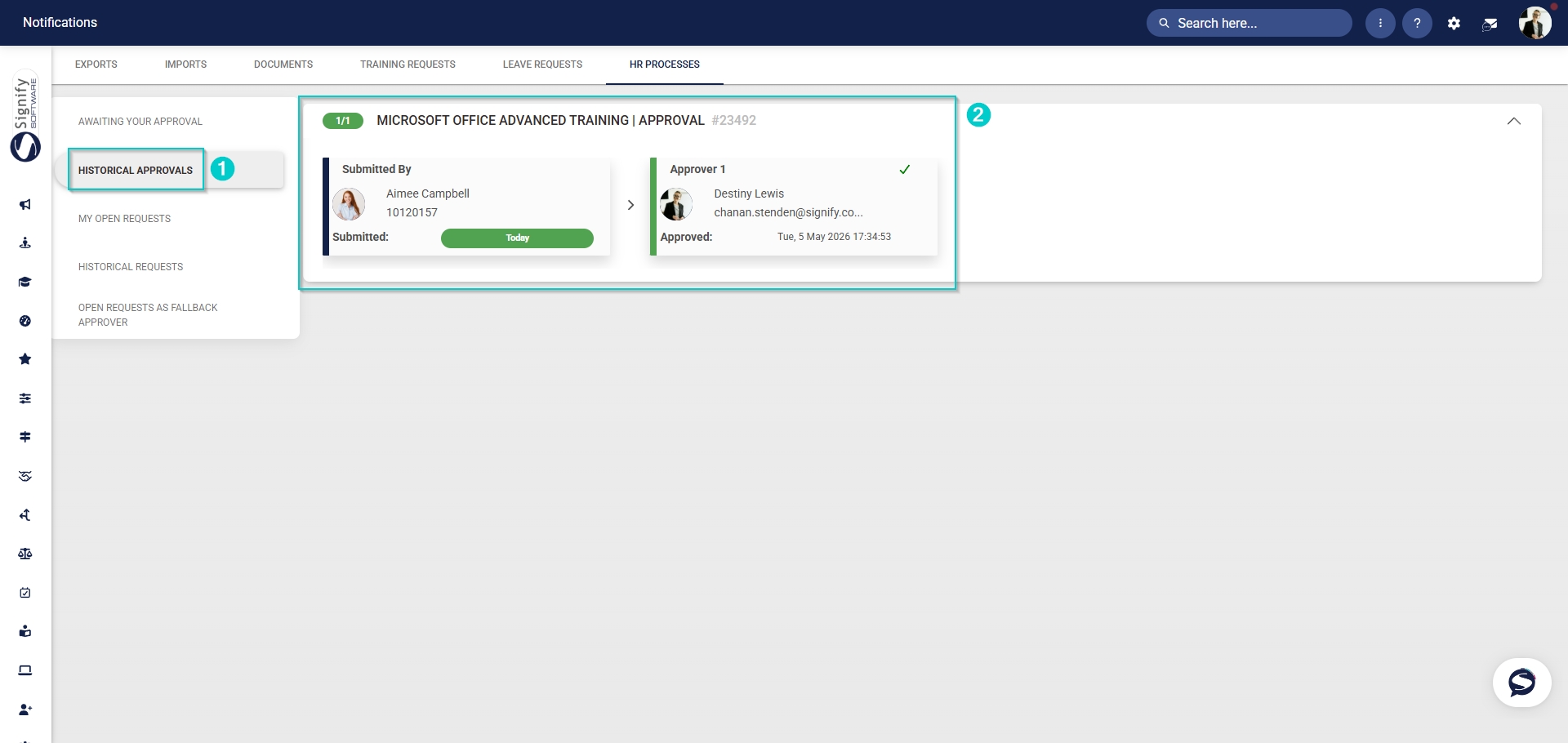Viewport: 1568px width, 743px height.
Task: Open the megaphone announcements icon in sidebar
Action: 25,204
